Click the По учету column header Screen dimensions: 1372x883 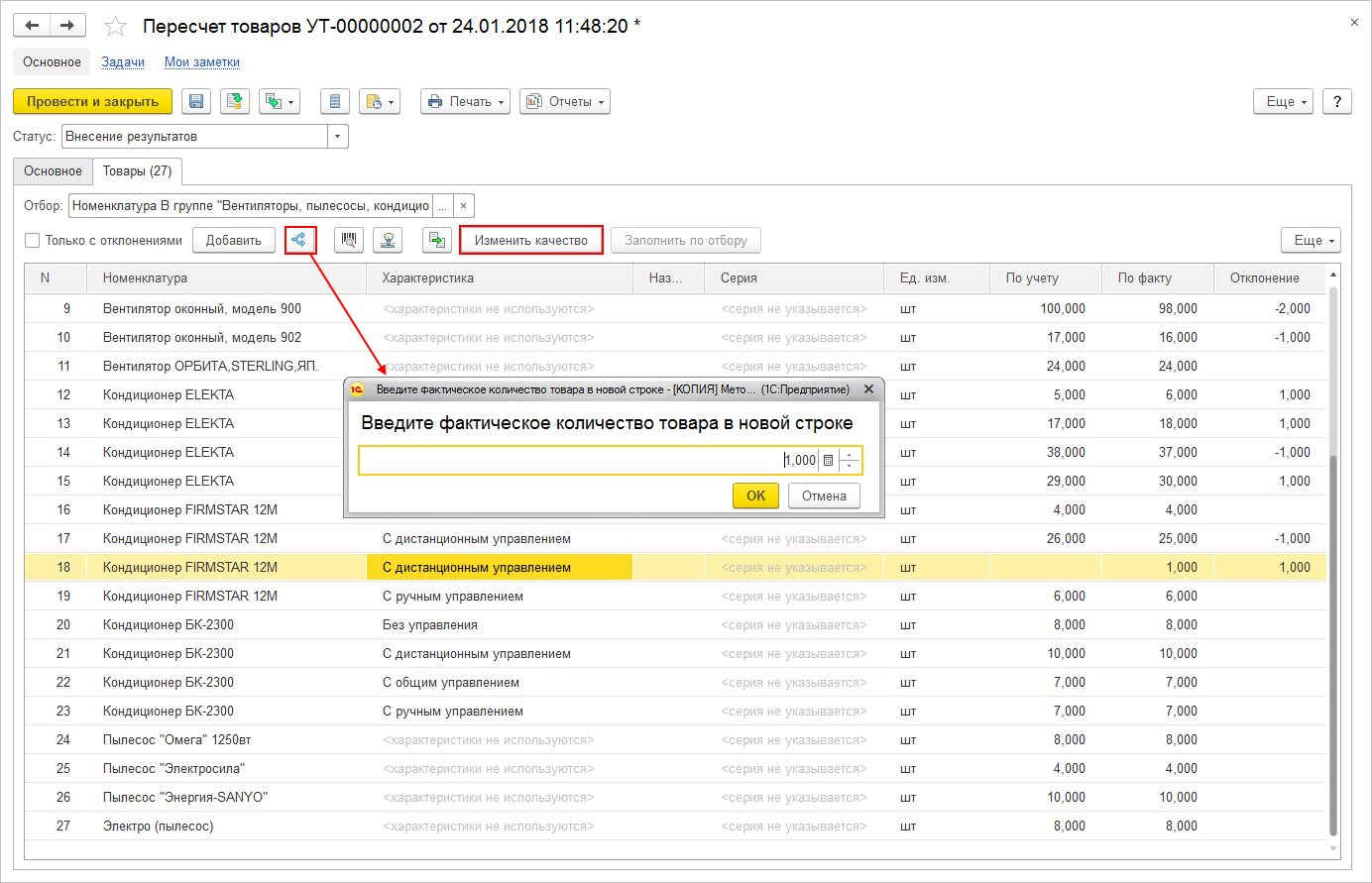click(x=1046, y=278)
